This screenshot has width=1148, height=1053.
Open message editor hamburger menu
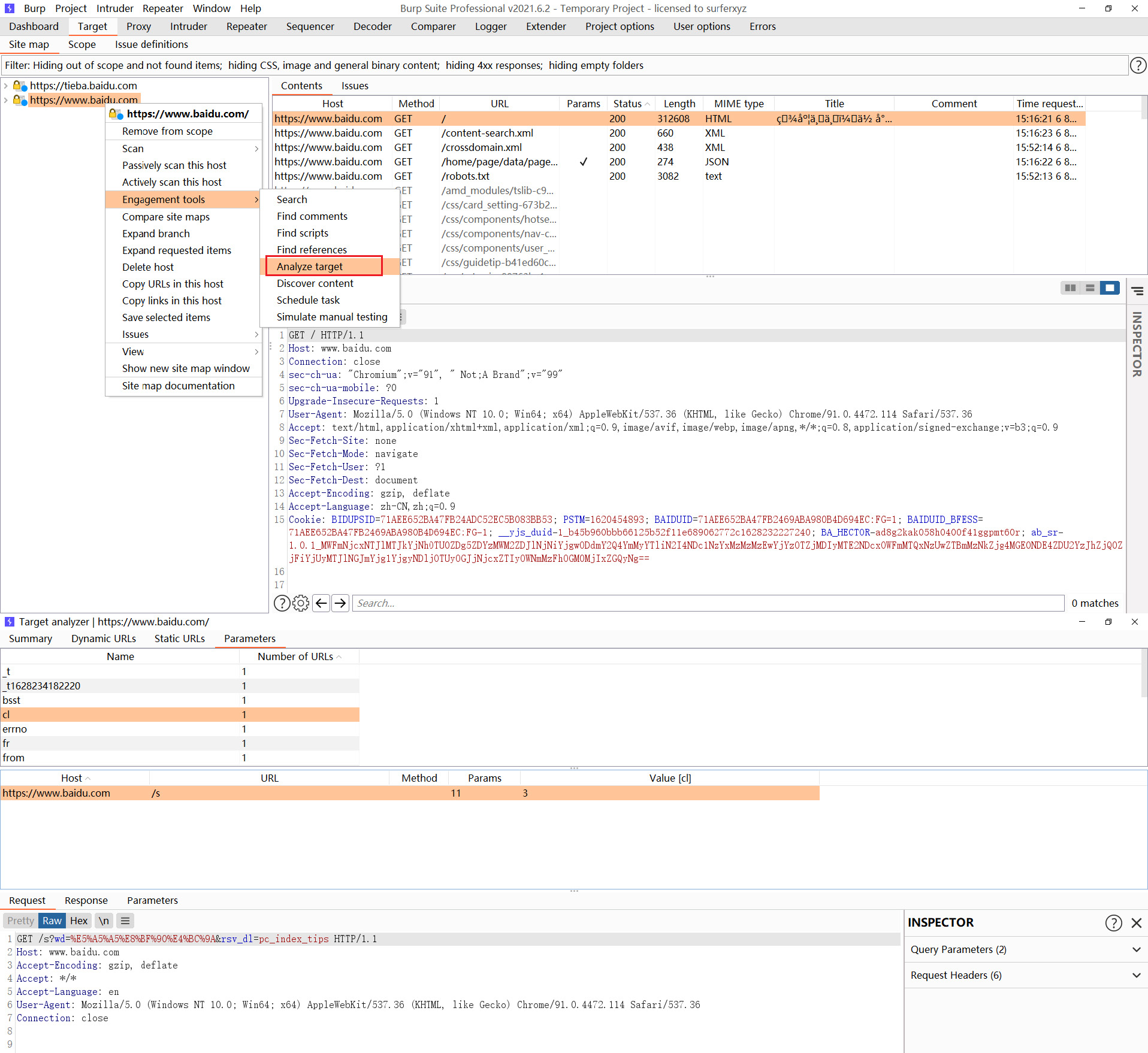[x=125, y=921]
